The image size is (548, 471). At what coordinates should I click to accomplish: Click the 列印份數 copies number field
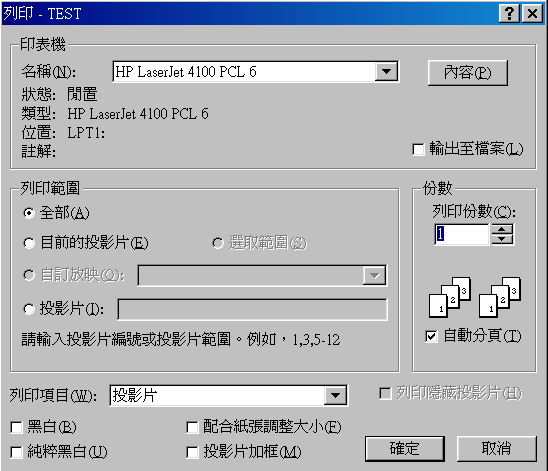pos(461,234)
